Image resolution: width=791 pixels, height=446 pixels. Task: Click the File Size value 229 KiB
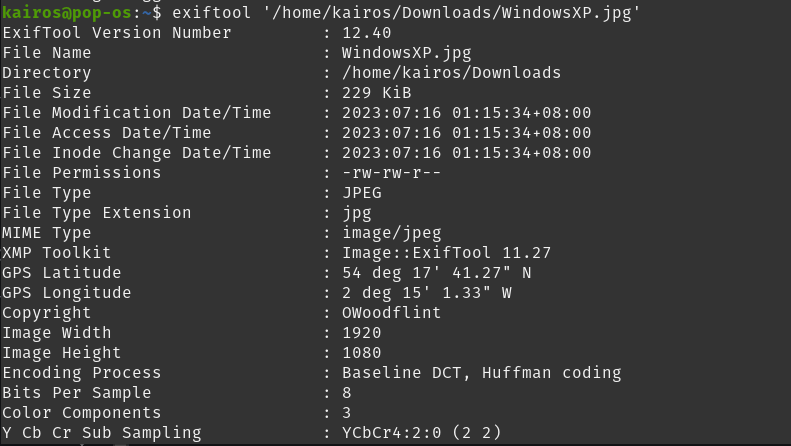[x=376, y=93]
